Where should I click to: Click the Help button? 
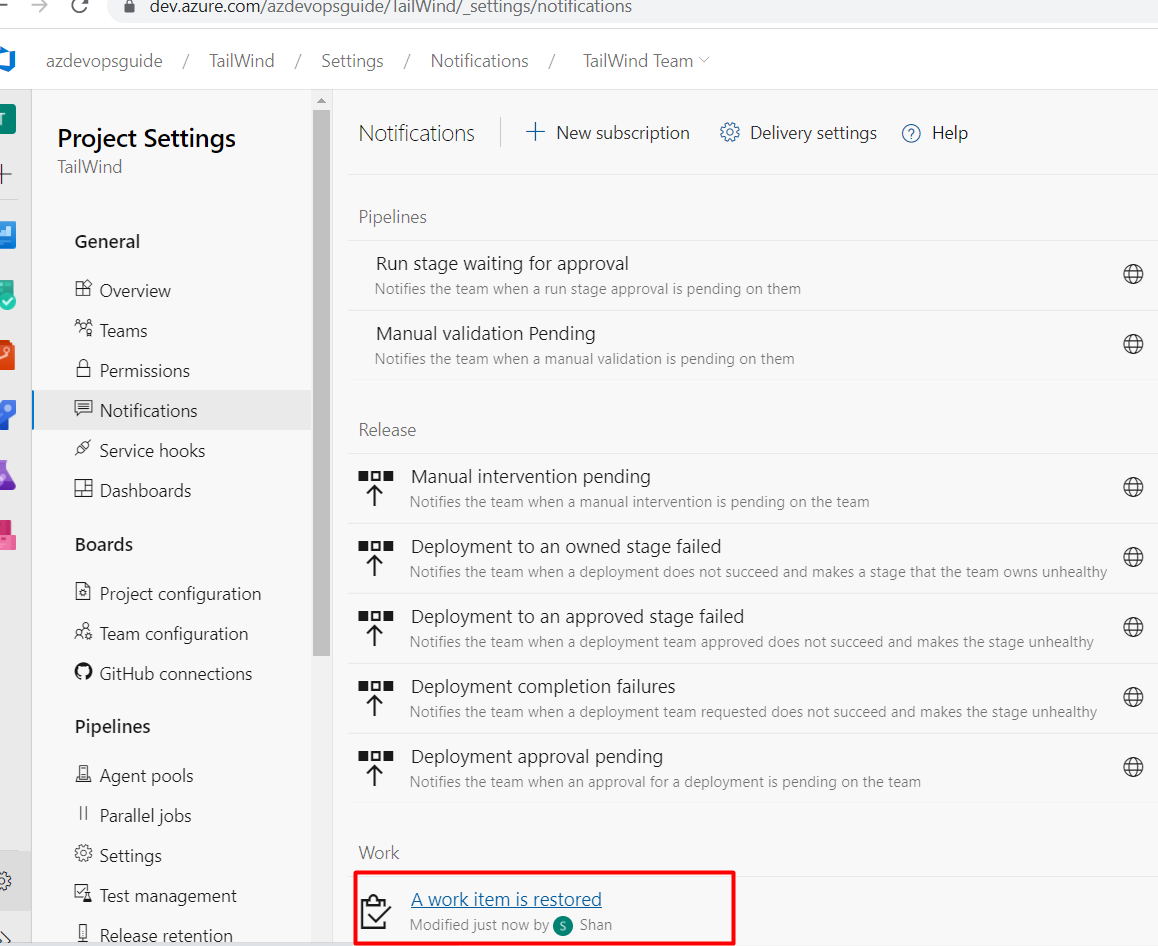coord(934,133)
